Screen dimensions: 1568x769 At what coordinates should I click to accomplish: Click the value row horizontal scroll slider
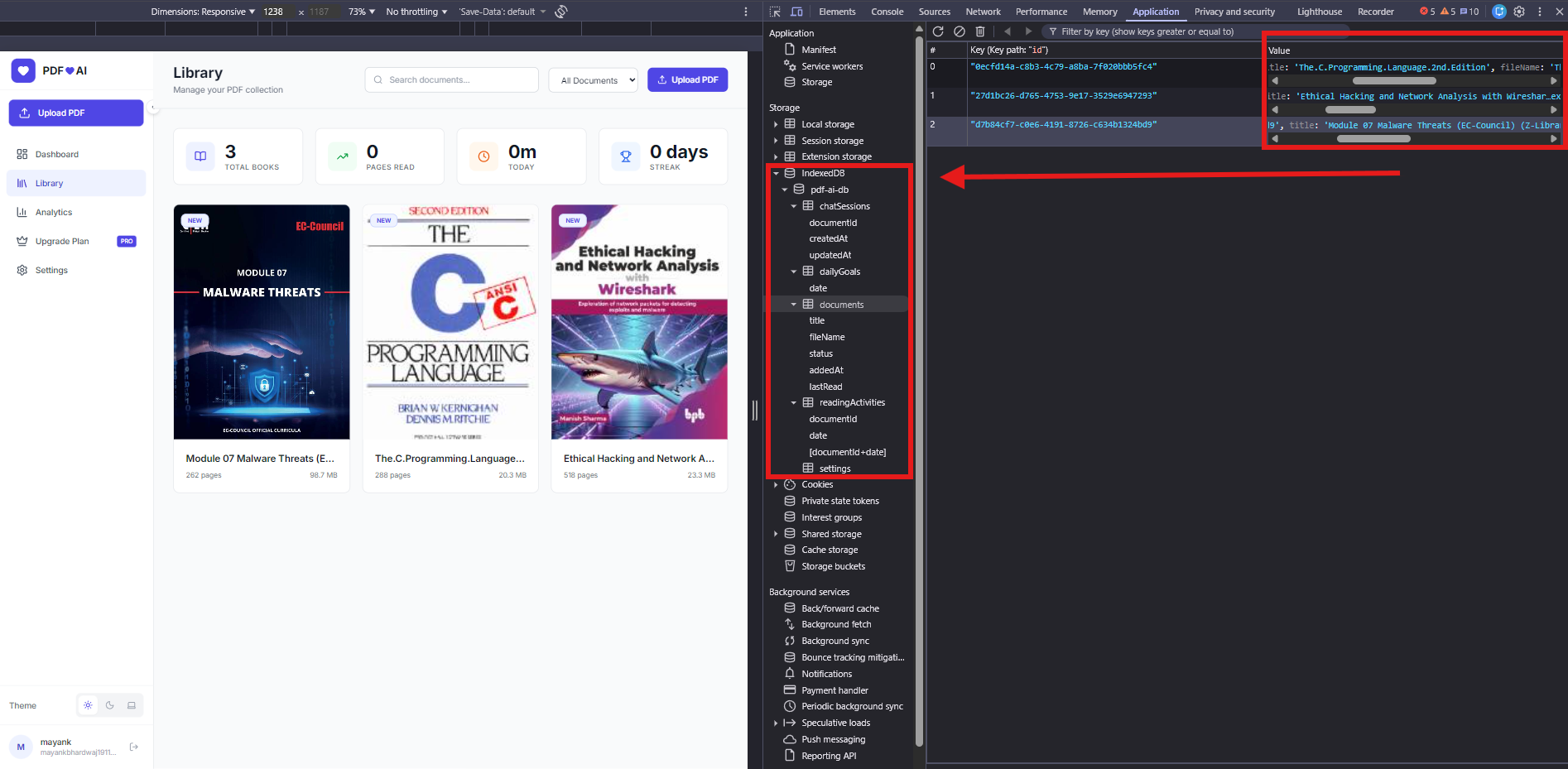tap(1395, 80)
